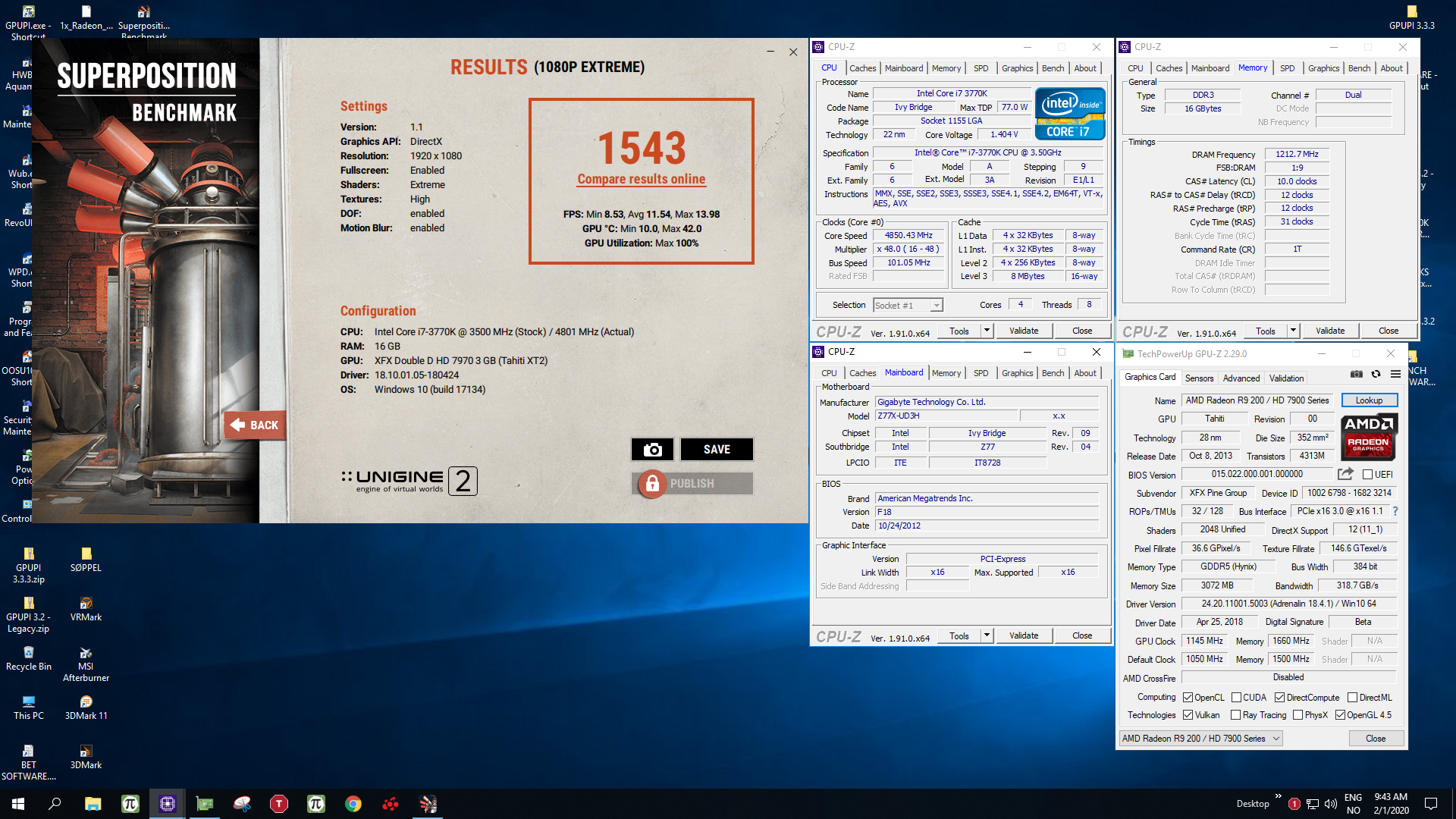The width and height of the screenshot is (1456, 819).
Task: Click the screenshot camera icon in Superposition
Action: click(652, 450)
